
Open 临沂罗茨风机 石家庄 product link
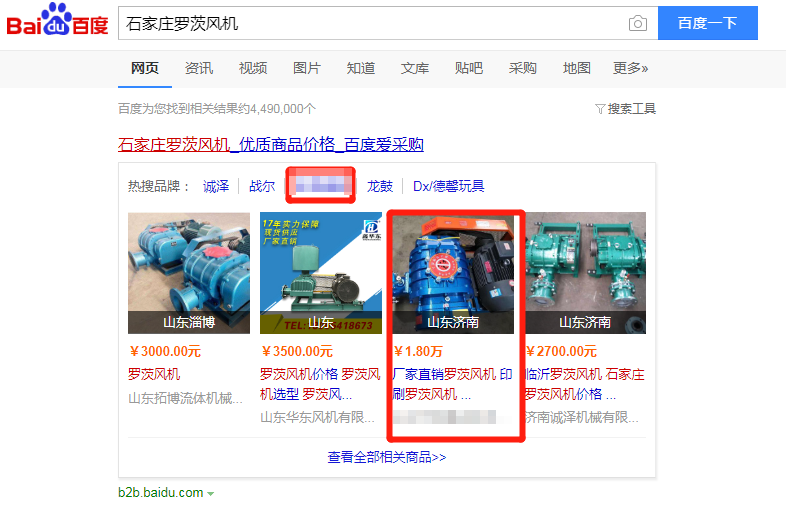[x=584, y=384]
